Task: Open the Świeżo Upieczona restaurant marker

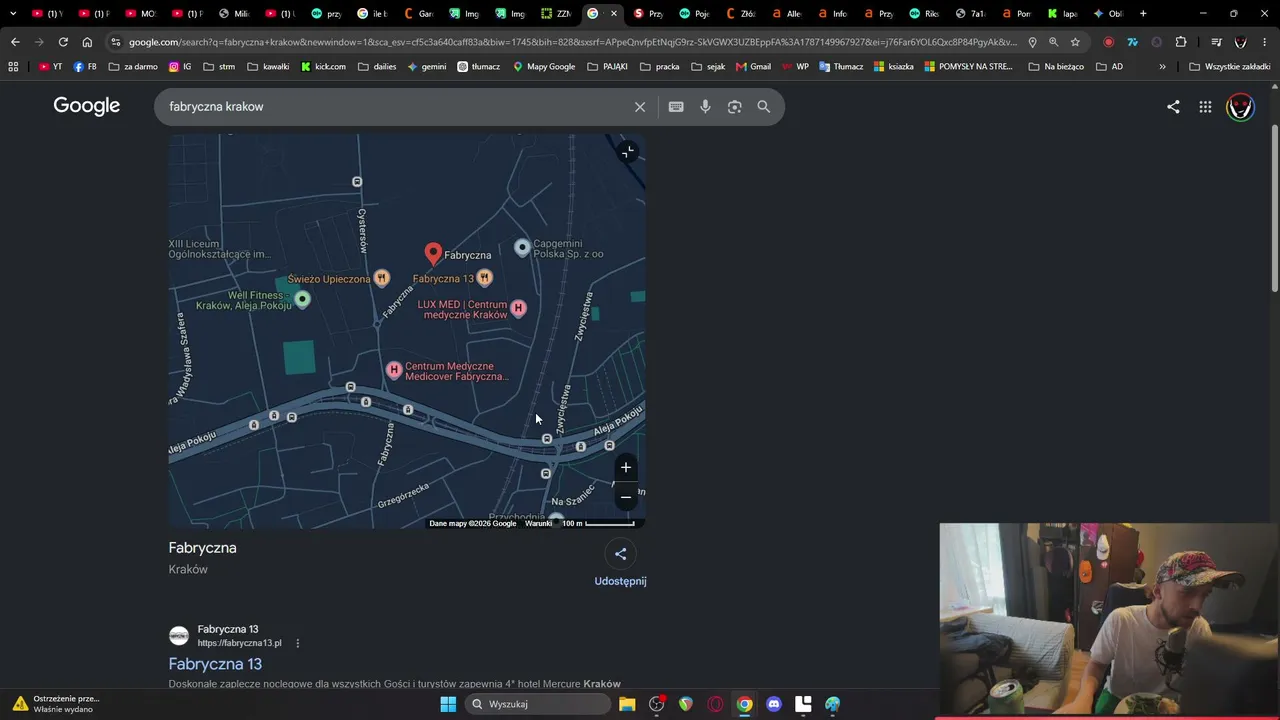Action: [x=381, y=278]
